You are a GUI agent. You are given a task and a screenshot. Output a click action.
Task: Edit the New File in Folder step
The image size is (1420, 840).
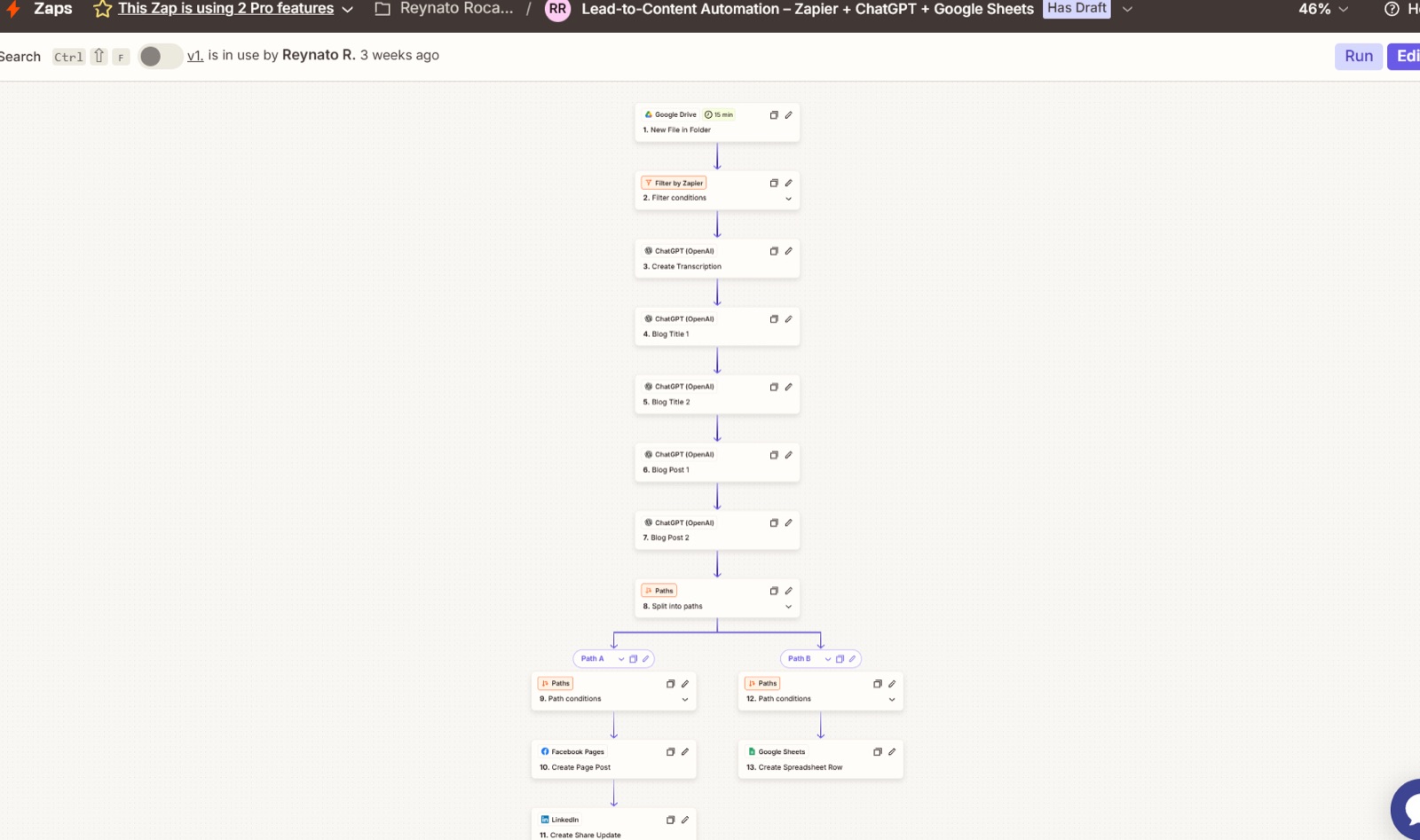788,115
